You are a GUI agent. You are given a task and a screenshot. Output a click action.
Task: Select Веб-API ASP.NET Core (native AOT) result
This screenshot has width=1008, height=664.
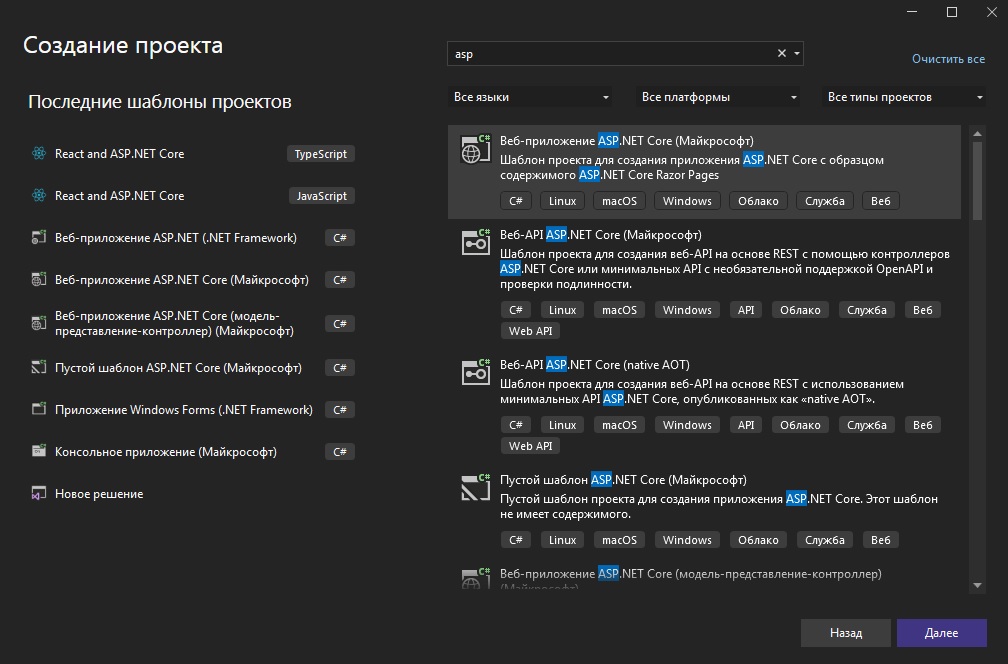tap(705, 406)
